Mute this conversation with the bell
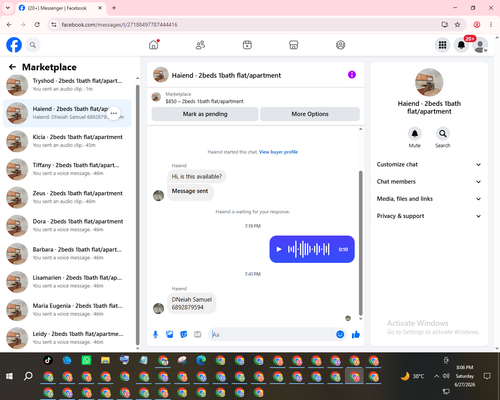The width and height of the screenshot is (500, 400). click(x=415, y=134)
